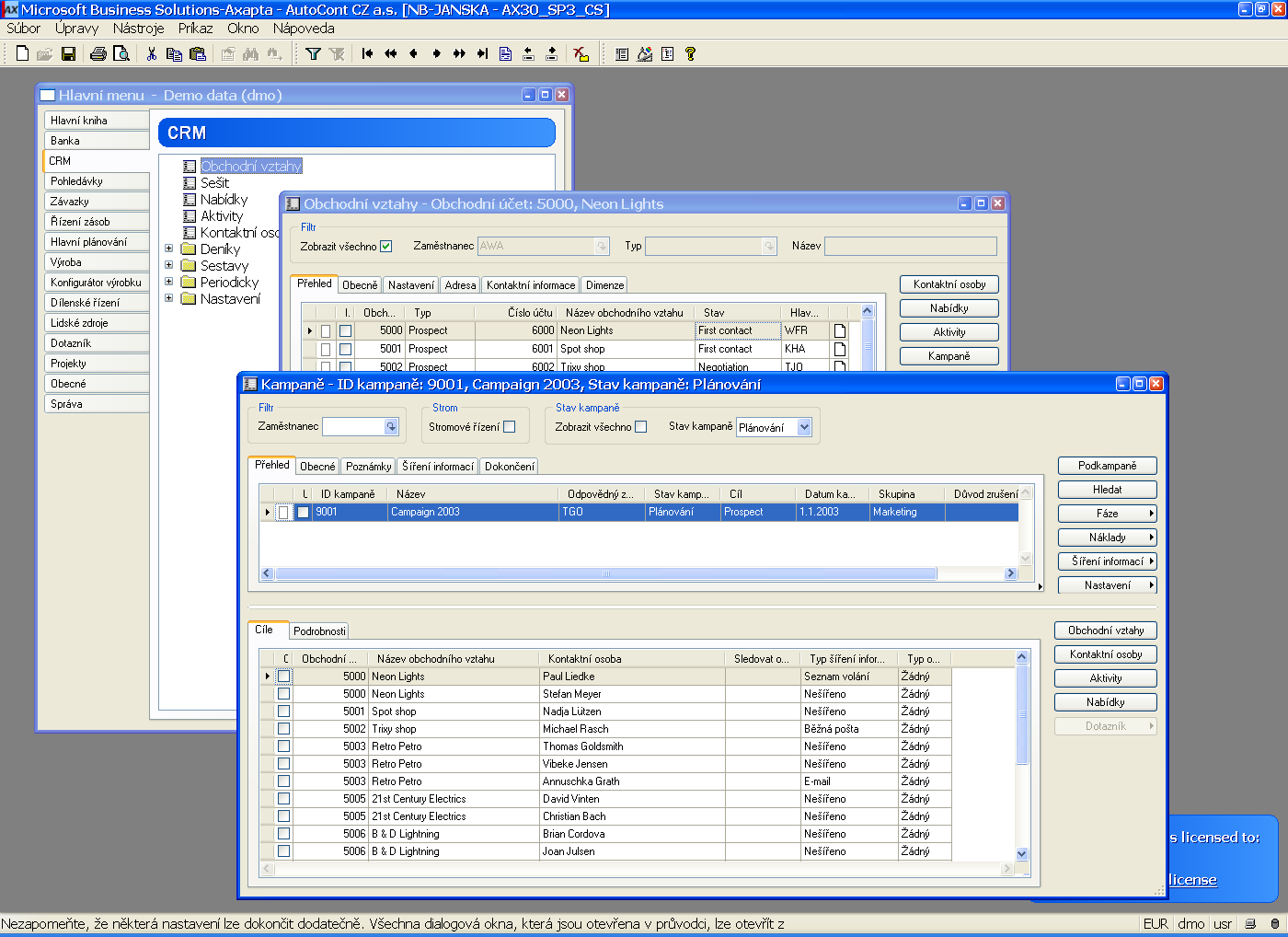Click the form icon beside Aktivity in CRM menu
Image resolution: width=1288 pixels, height=937 pixels.
190,215
